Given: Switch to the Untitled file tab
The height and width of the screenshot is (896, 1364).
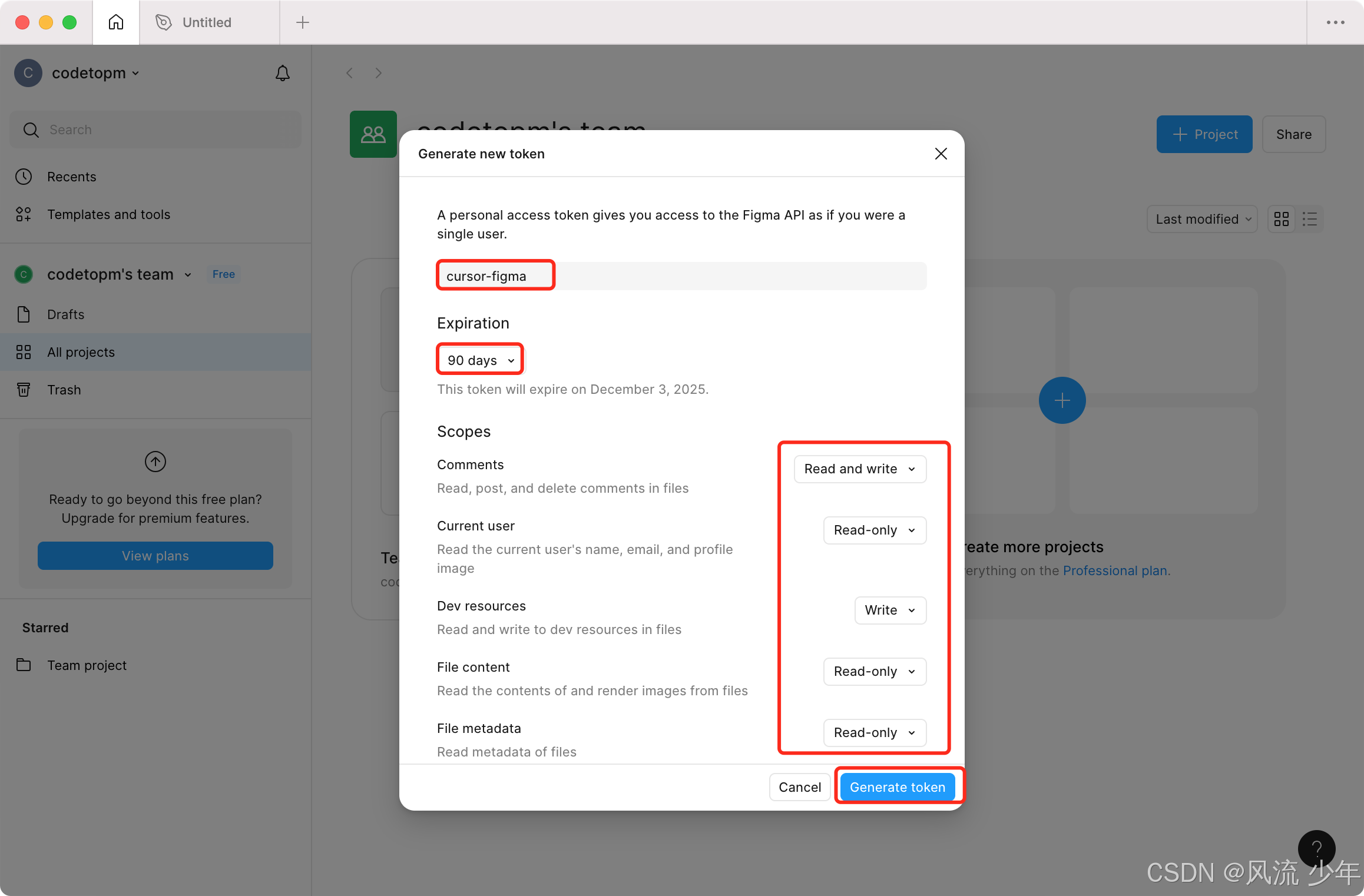Looking at the screenshot, I should [209, 22].
